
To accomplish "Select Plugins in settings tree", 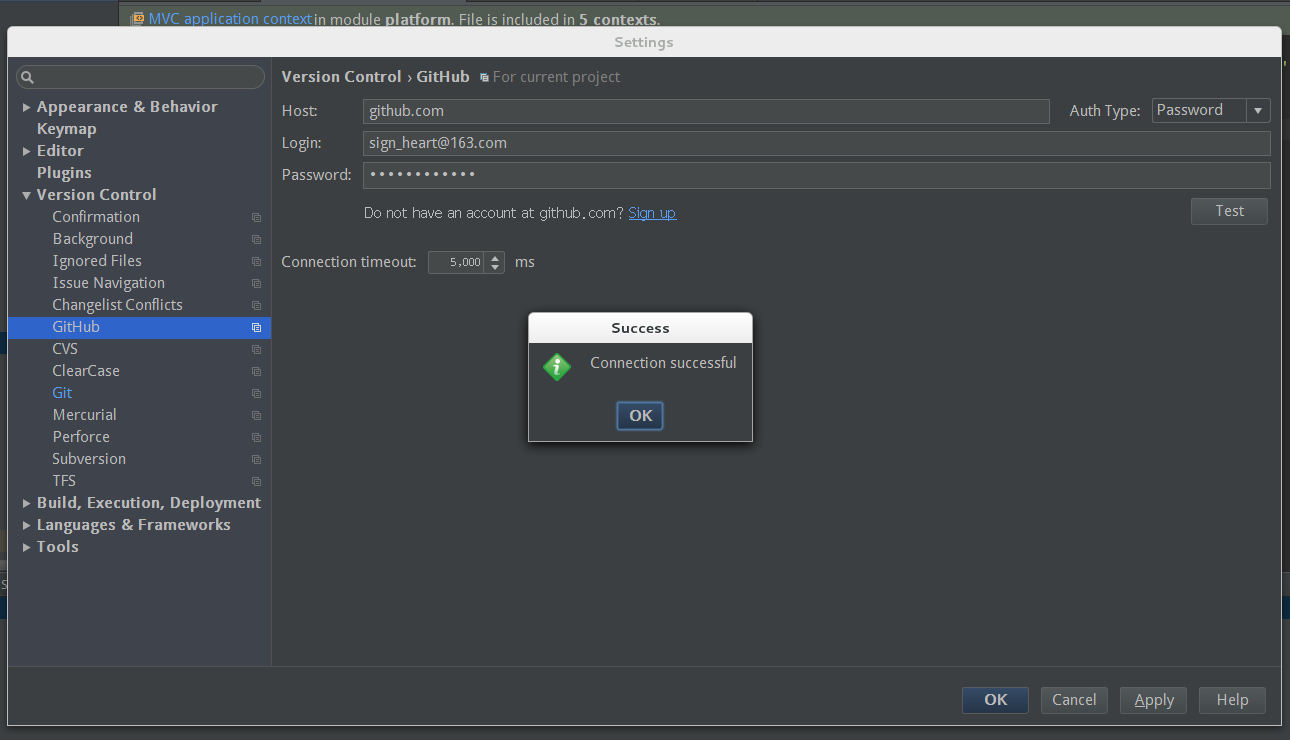I will 64,173.
